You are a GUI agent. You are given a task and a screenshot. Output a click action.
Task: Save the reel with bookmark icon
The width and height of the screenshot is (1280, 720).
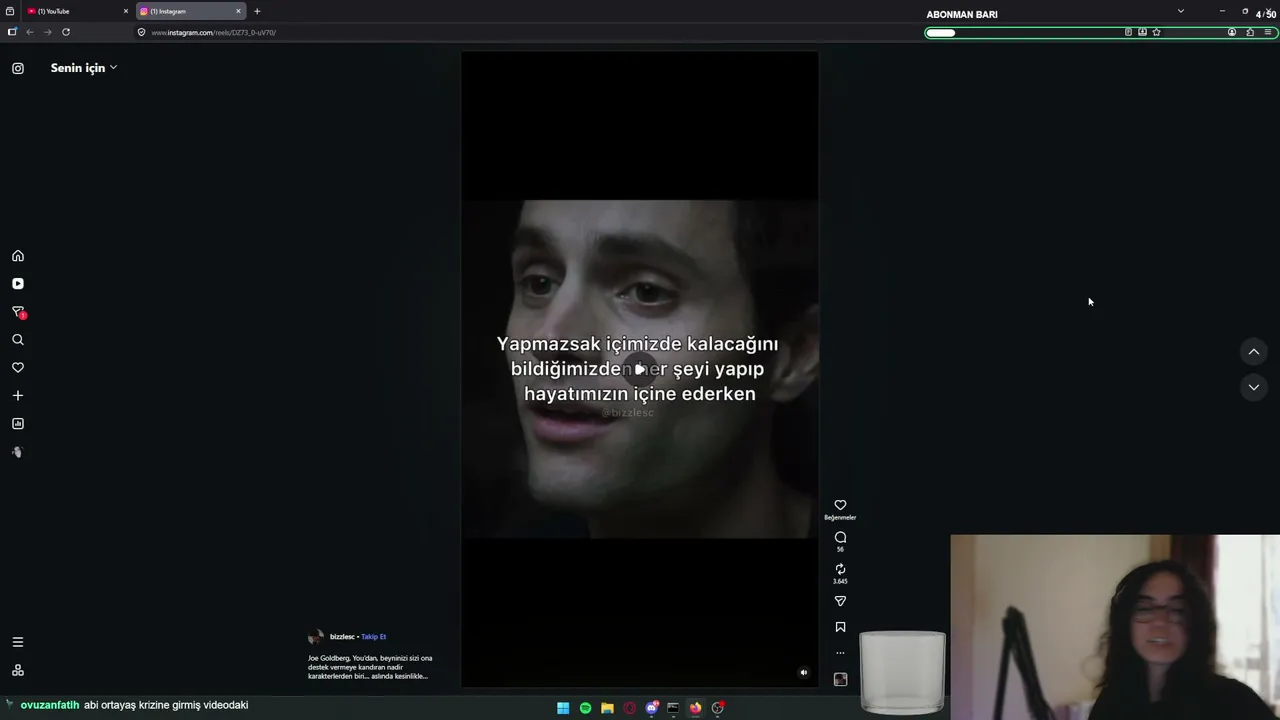tap(840, 627)
